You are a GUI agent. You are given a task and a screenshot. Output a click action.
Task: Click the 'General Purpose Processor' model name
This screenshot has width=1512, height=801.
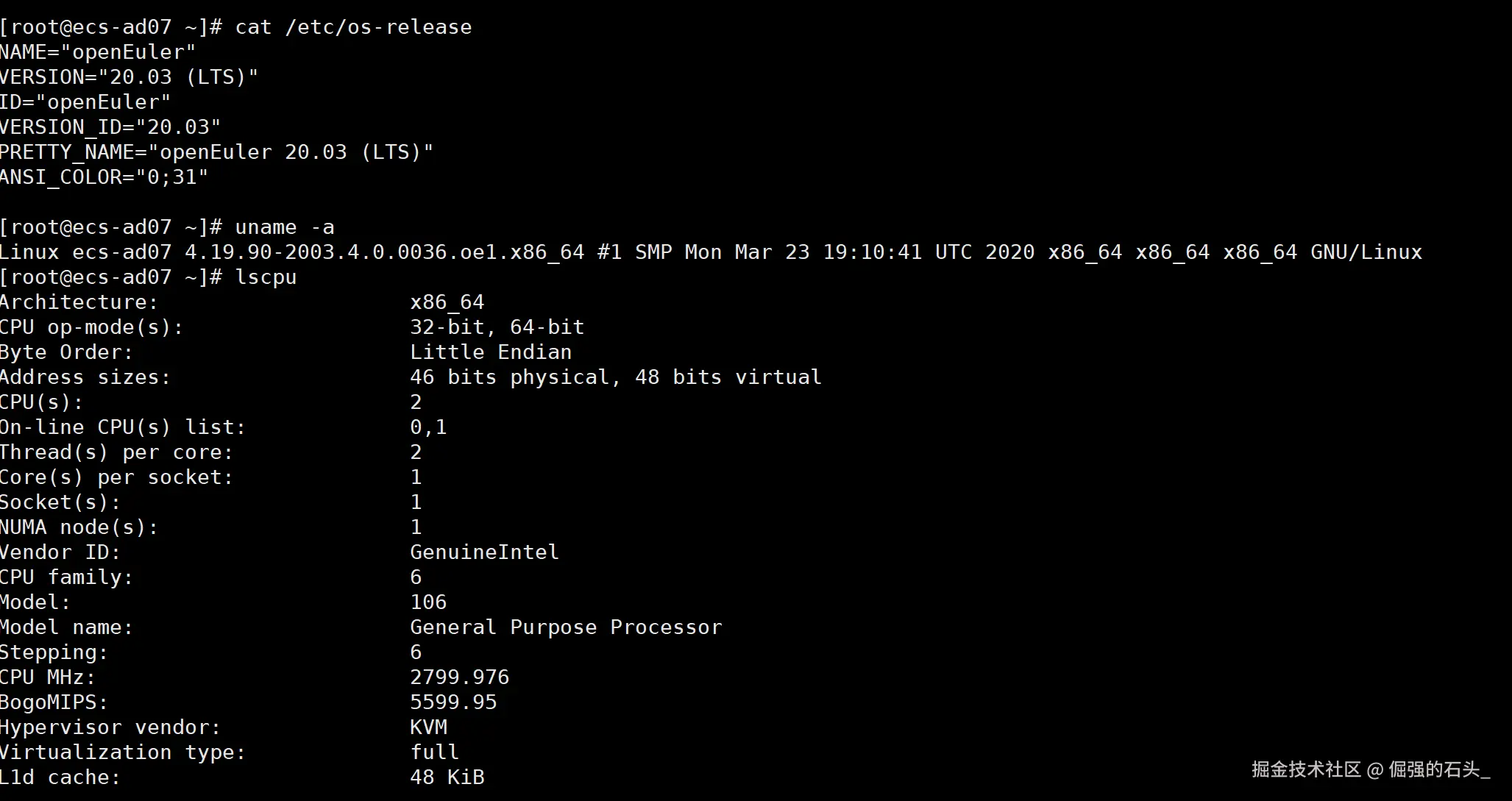coord(566,627)
